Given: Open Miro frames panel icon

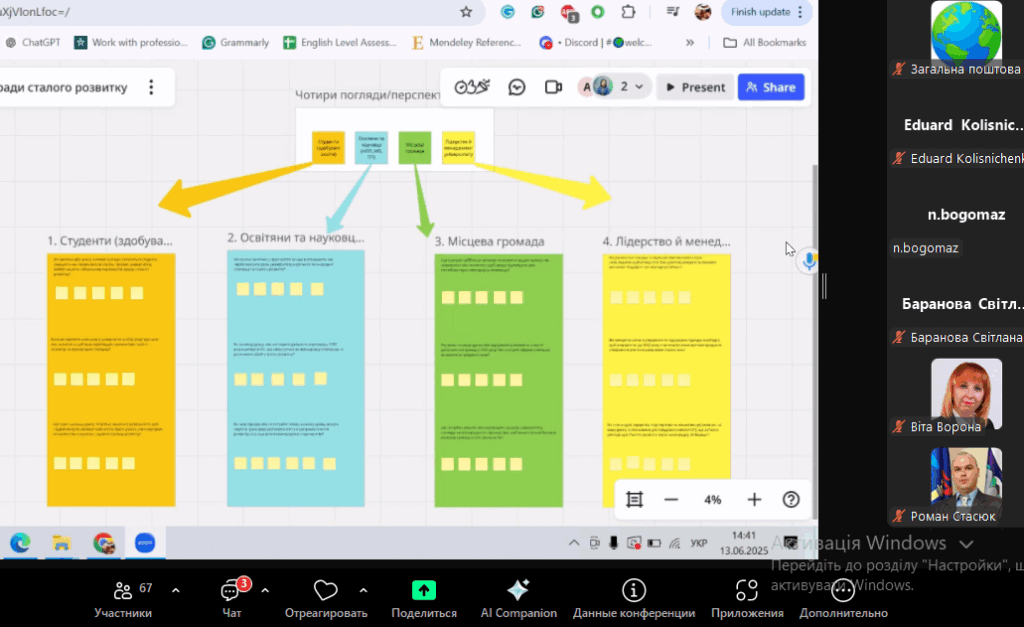Looking at the screenshot, I should (634, 500).
